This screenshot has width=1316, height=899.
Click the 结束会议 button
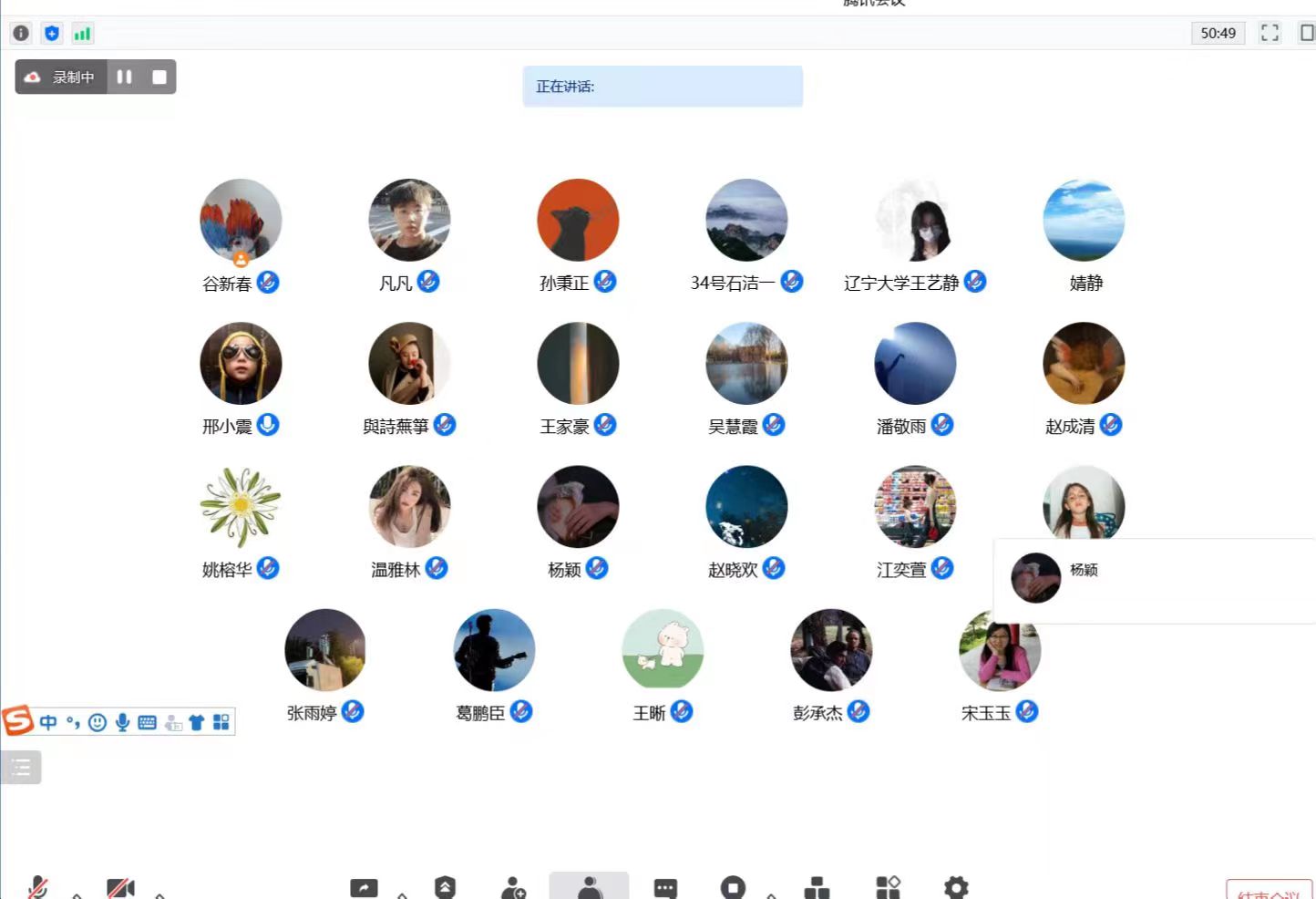tap(1269, 891)
